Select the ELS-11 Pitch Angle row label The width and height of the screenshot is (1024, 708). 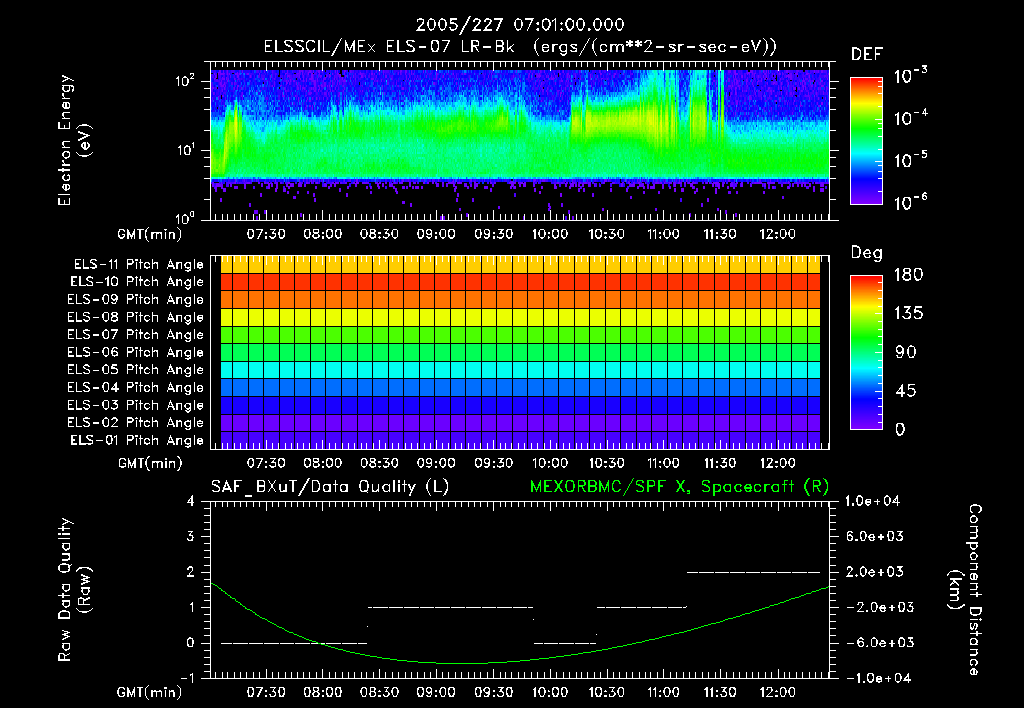138,265
